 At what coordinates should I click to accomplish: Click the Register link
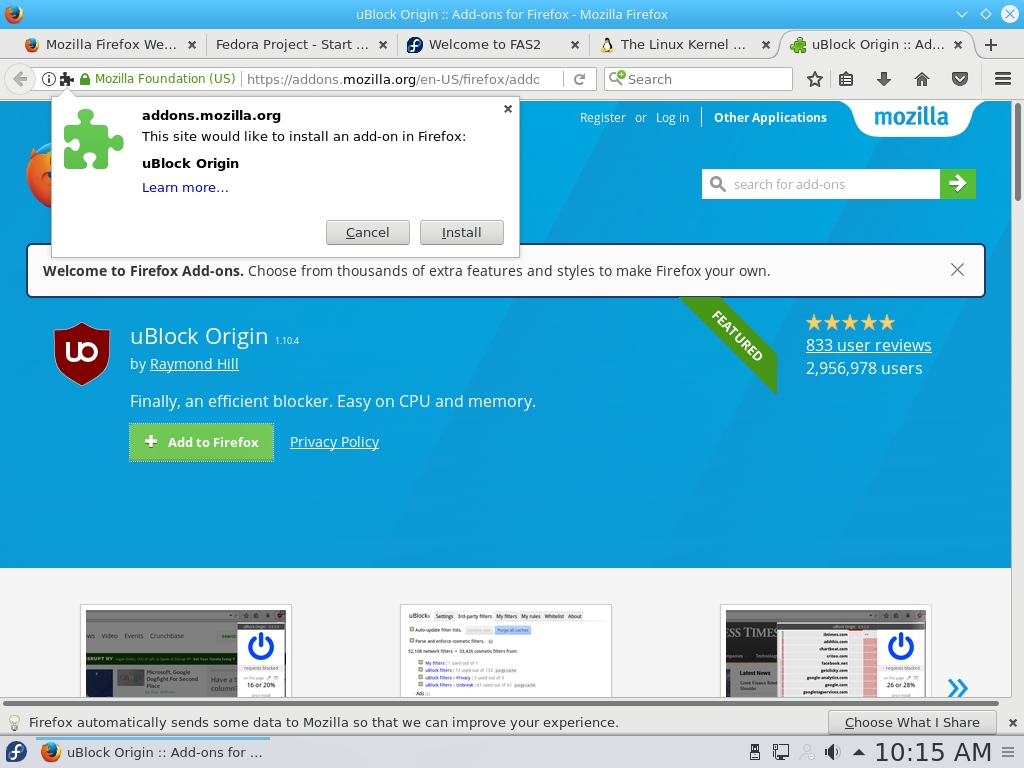[x=603, y=118]
